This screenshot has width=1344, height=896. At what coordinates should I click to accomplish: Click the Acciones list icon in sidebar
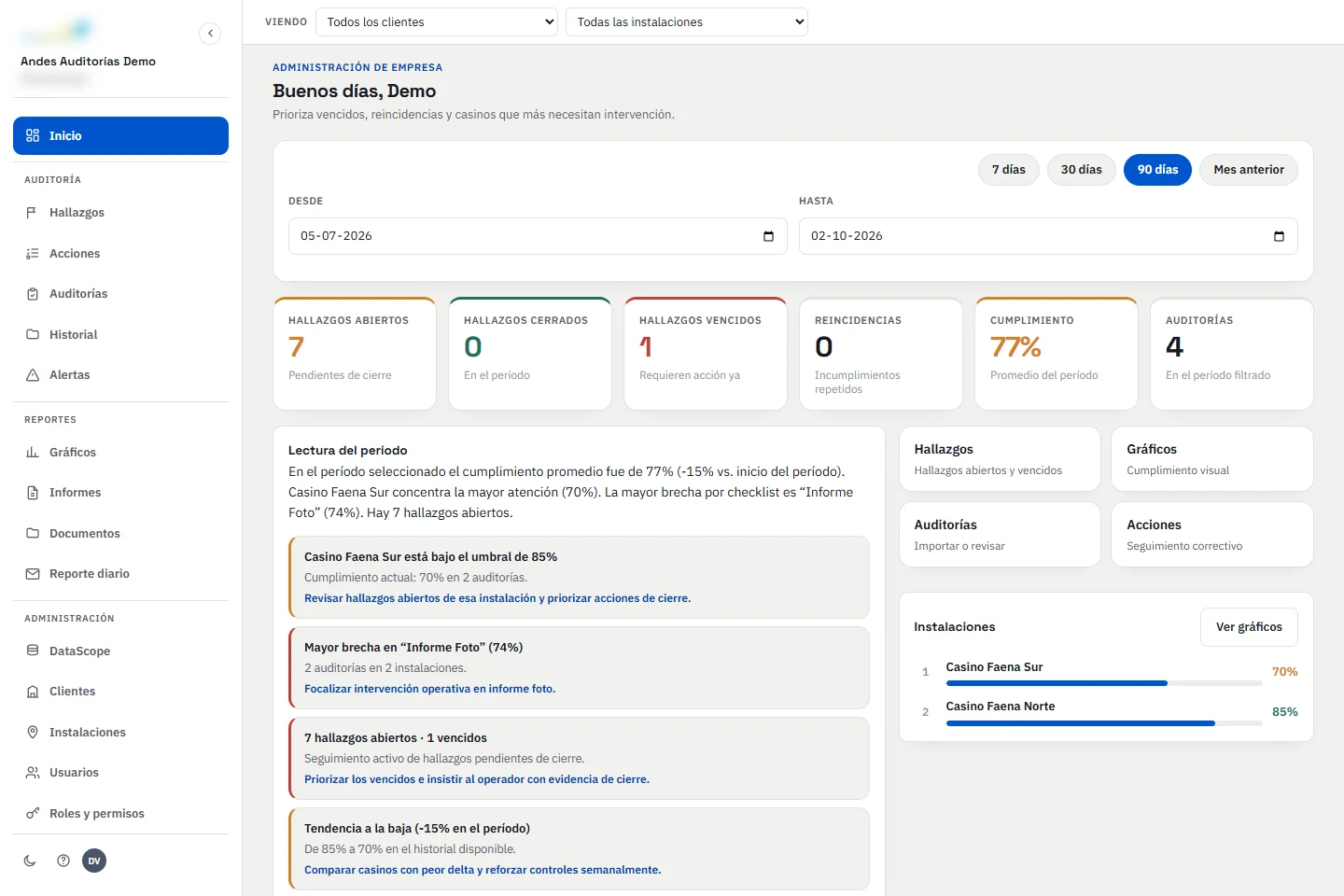(x=33, y=254)
